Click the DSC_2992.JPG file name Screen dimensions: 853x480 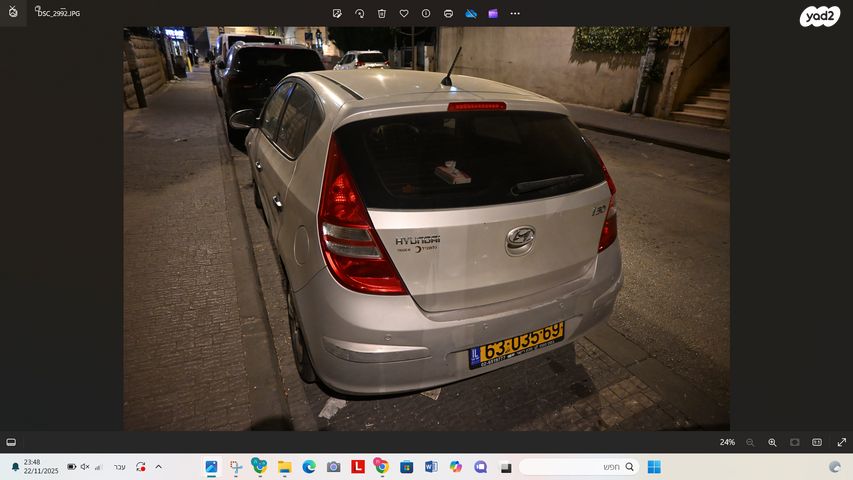58,15
